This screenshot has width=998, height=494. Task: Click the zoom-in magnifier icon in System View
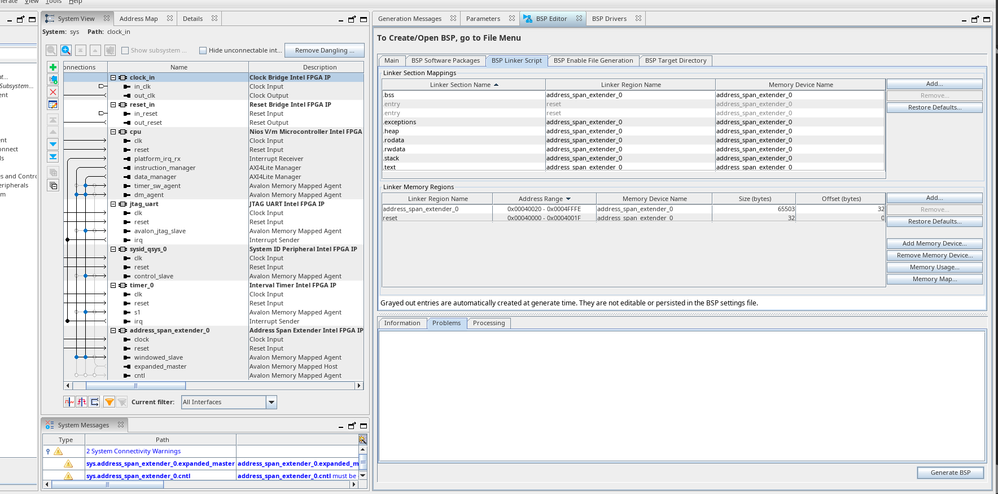tap(66, 50)
